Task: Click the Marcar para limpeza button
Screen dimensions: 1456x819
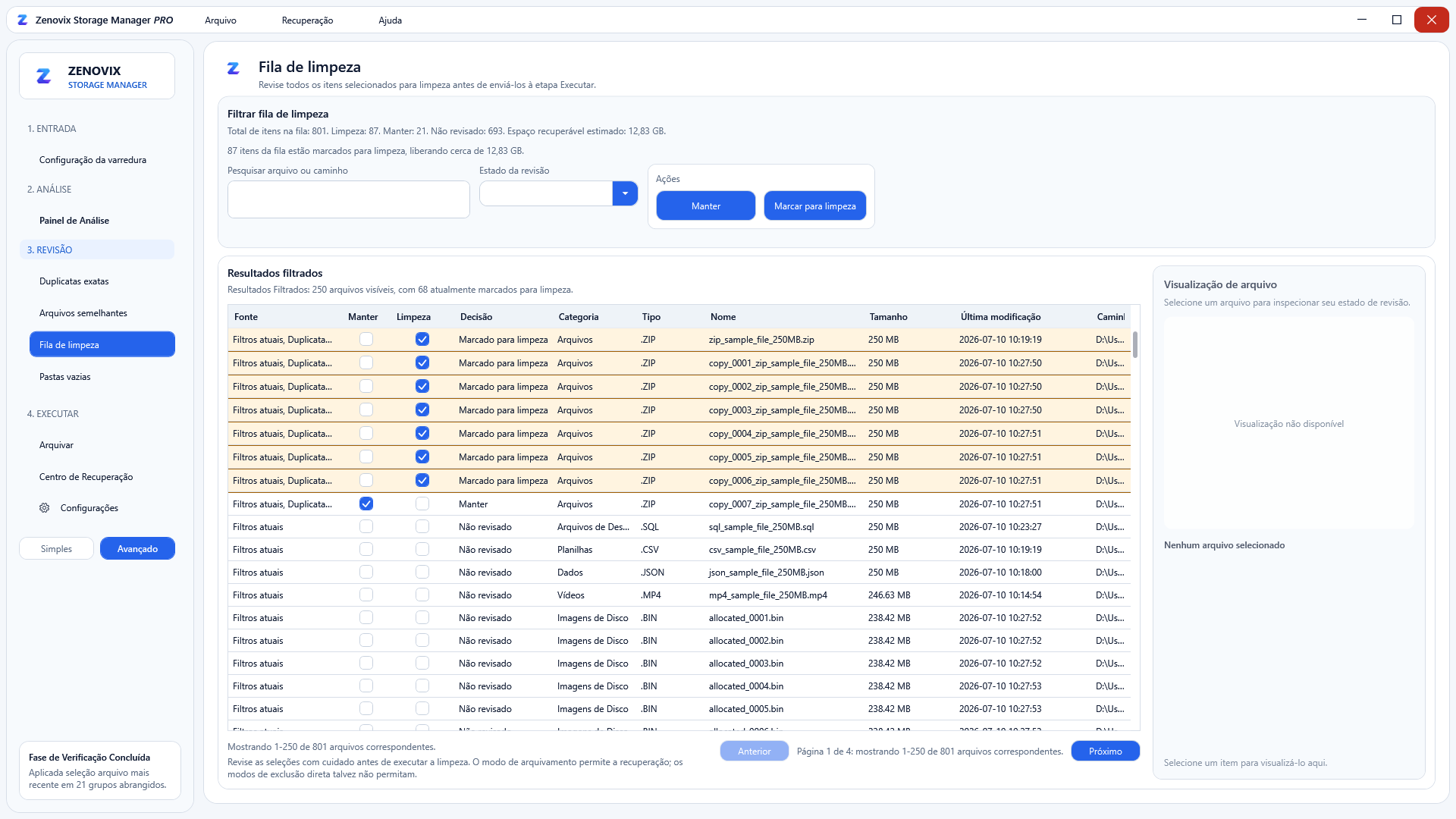Action: (814, 206)
